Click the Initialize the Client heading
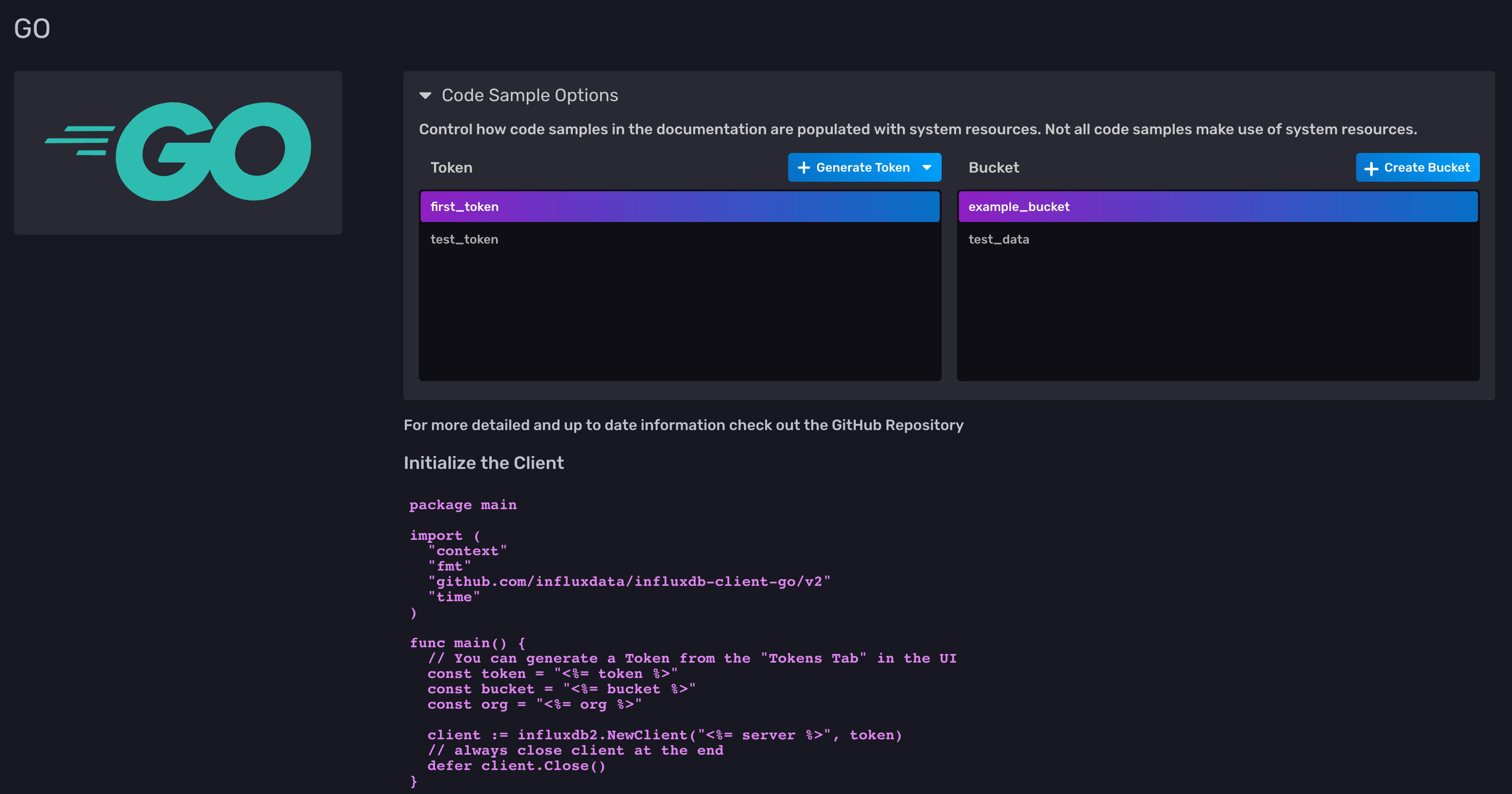1512x794 pixels. coord(484,463)
